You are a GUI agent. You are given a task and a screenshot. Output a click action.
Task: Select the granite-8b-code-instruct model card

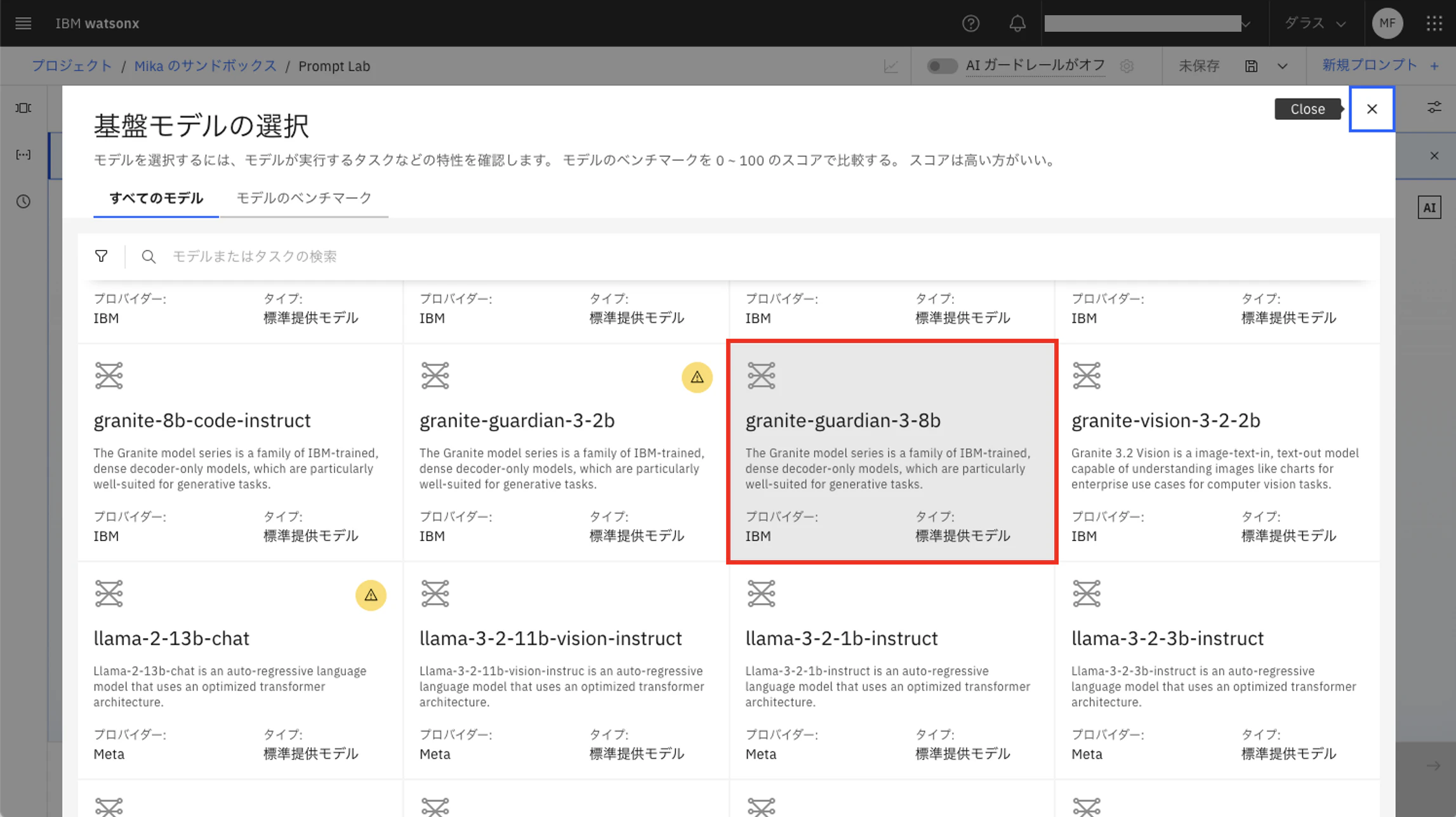pyautogui.click(x=240, y=453)
